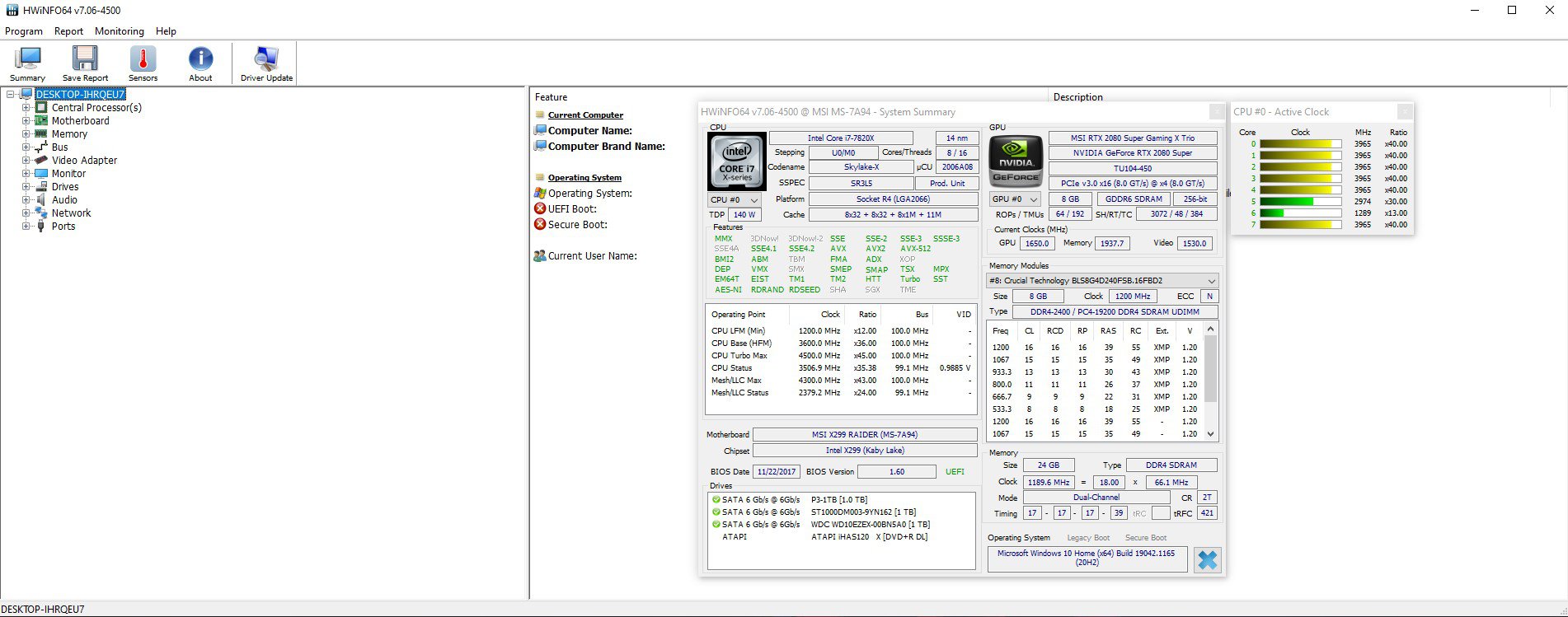Open the Program menu
1568x617 pixels.
tap(24, 31)
